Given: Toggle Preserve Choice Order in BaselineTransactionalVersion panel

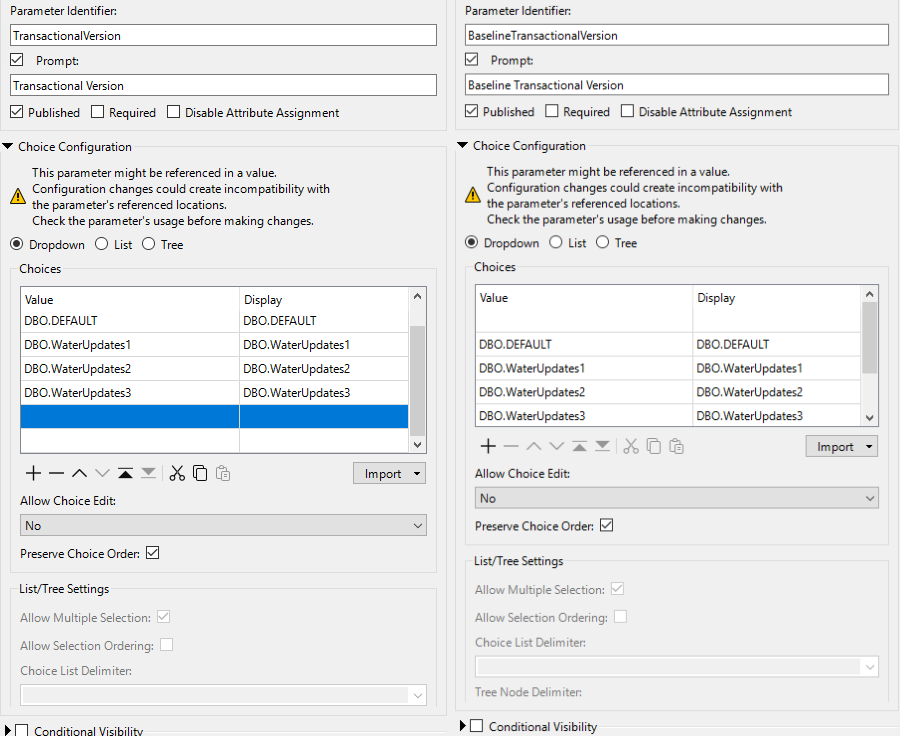Looking at the screenshot, I should tap(607, 525).
